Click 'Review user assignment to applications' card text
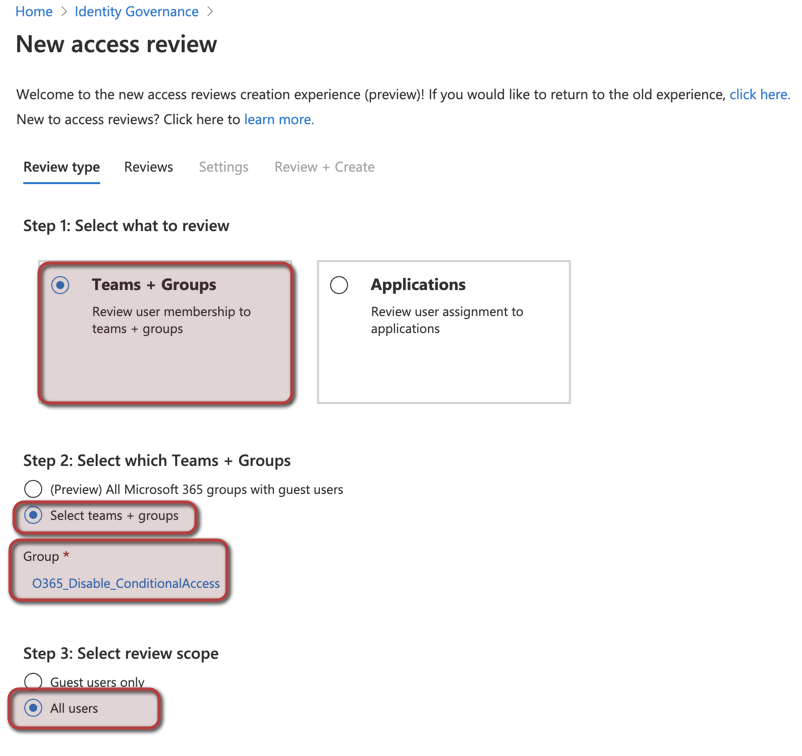This screenshot has height=756, width=802. click(x=446, y=320)
